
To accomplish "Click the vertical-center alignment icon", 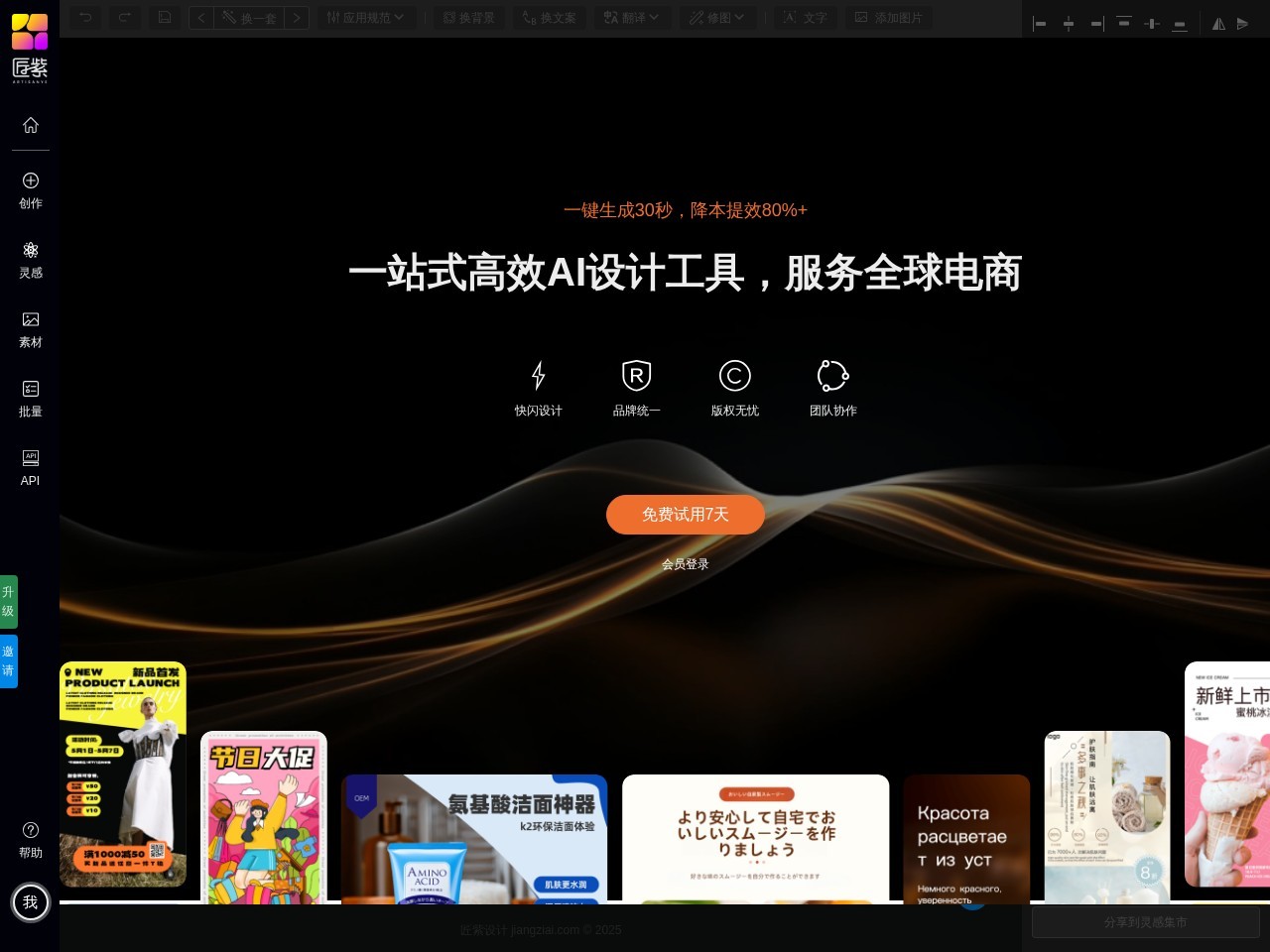I will click(1152, 23).
